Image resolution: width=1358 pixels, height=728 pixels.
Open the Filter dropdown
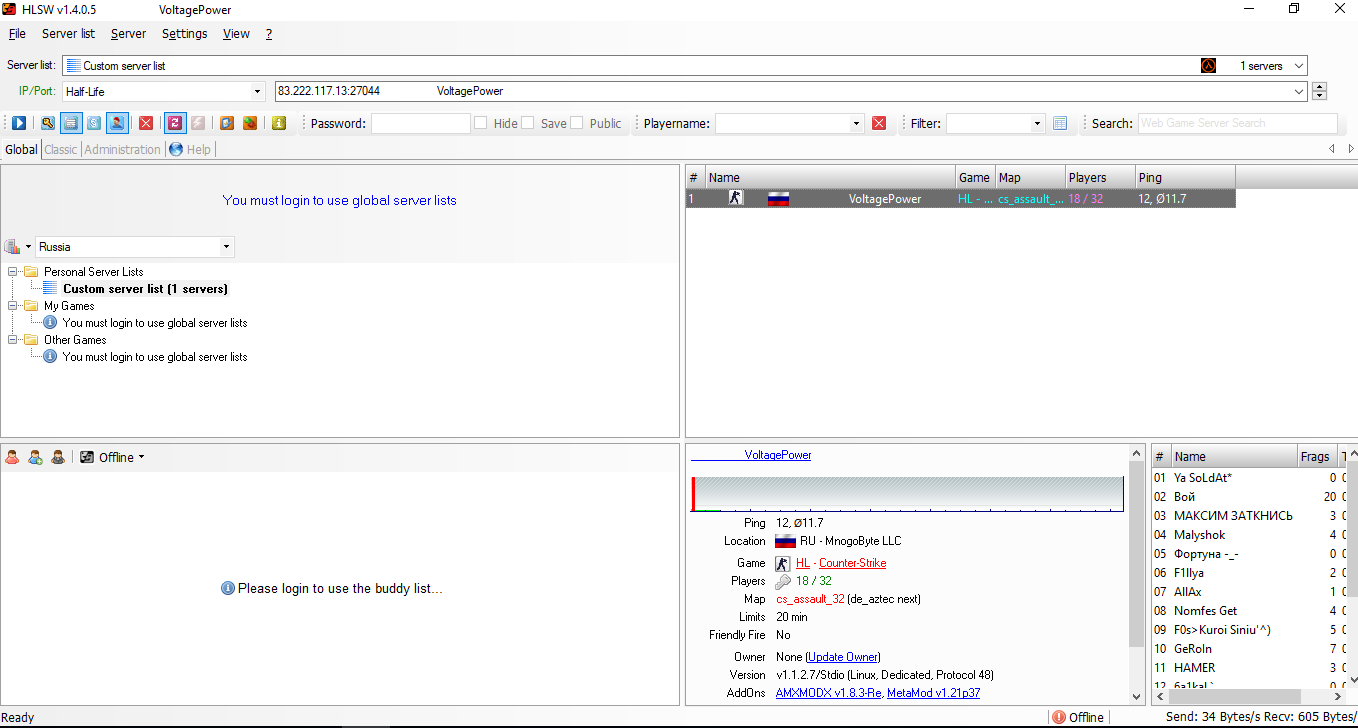click(x=1036, y=123)
